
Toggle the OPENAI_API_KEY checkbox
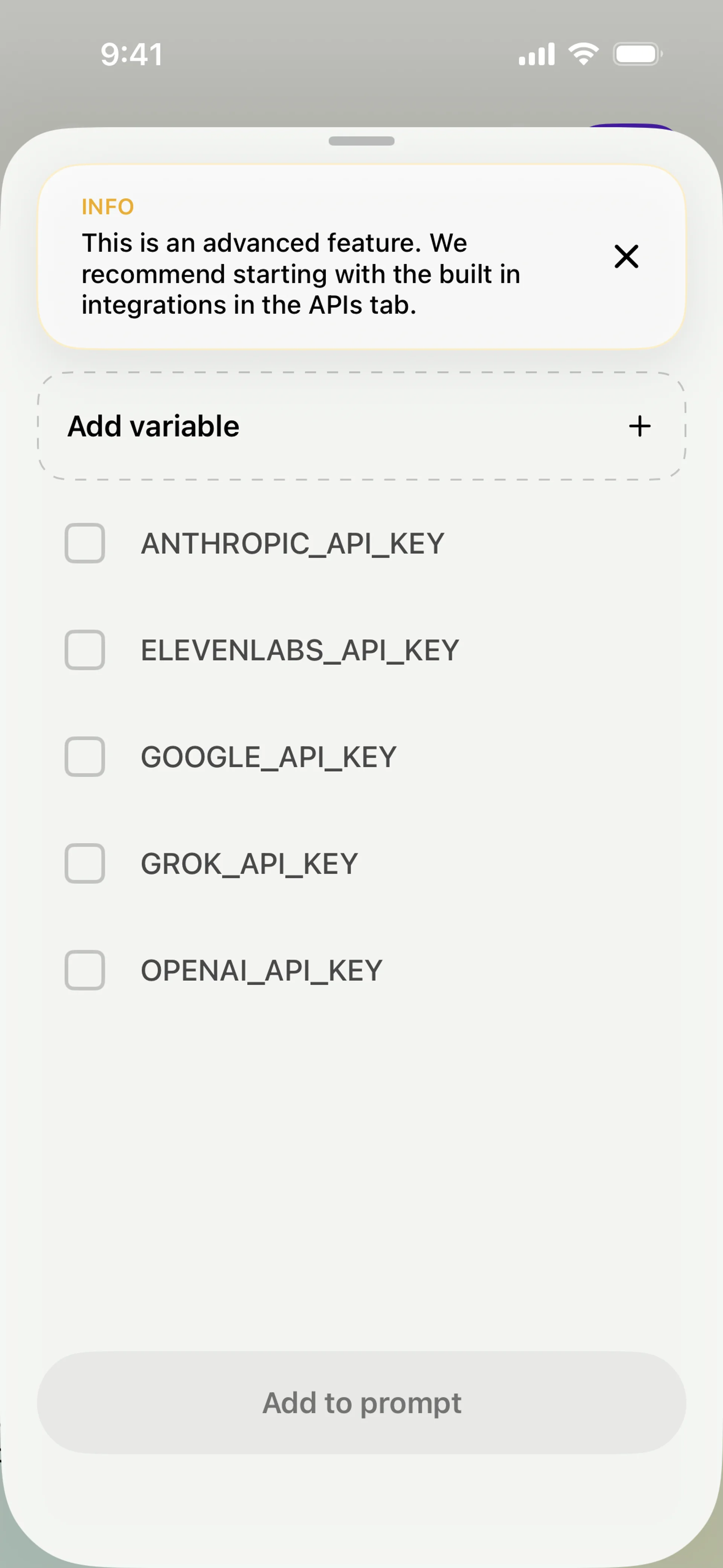(x=85, y=970)
